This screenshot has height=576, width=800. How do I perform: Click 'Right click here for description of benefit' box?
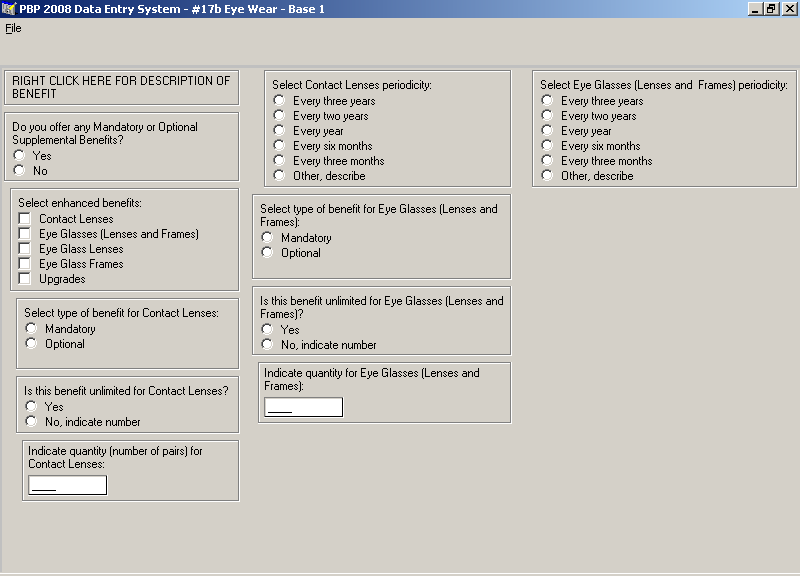(121, 87)
